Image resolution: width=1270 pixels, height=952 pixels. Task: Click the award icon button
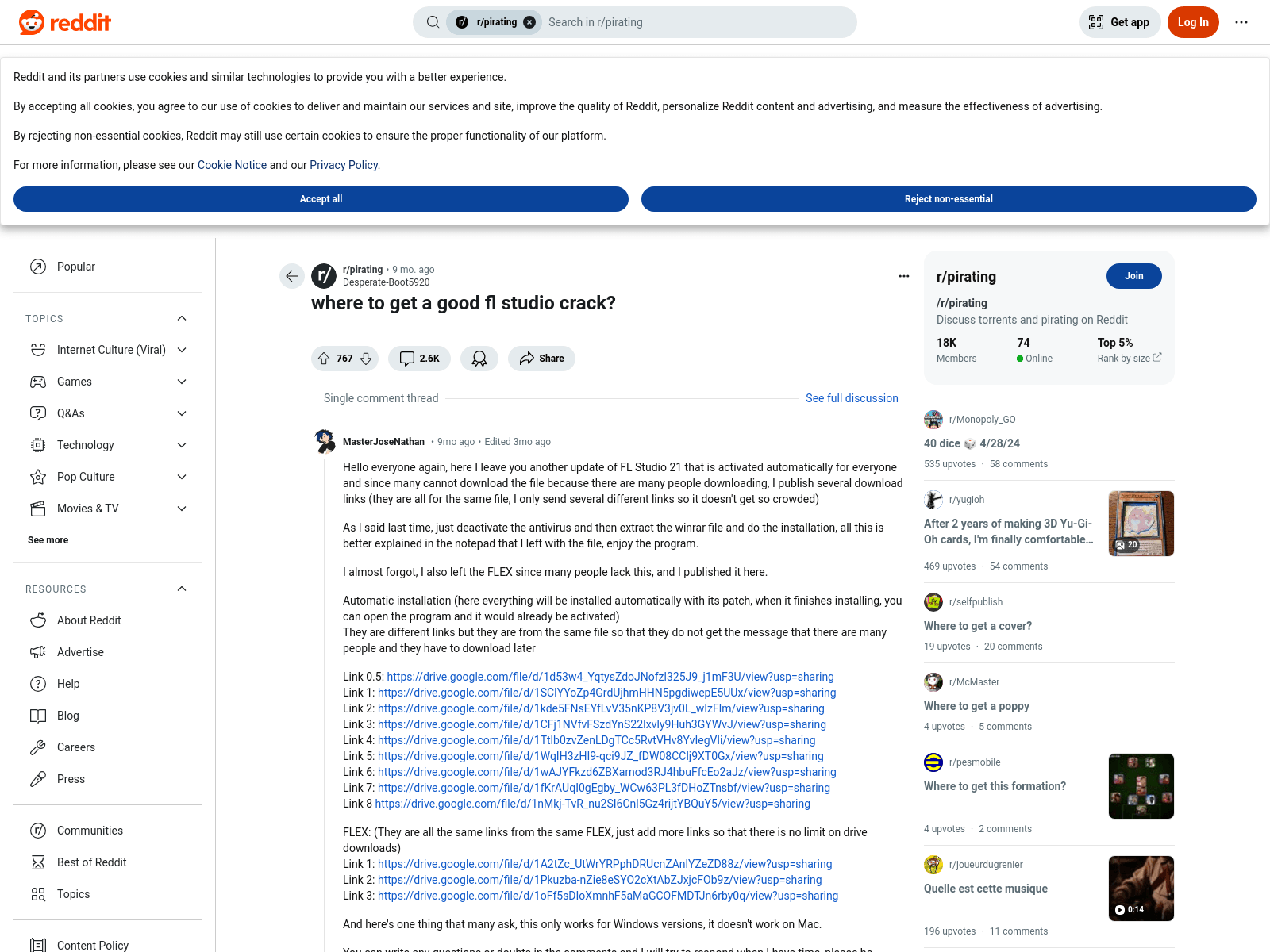(479, 359)
